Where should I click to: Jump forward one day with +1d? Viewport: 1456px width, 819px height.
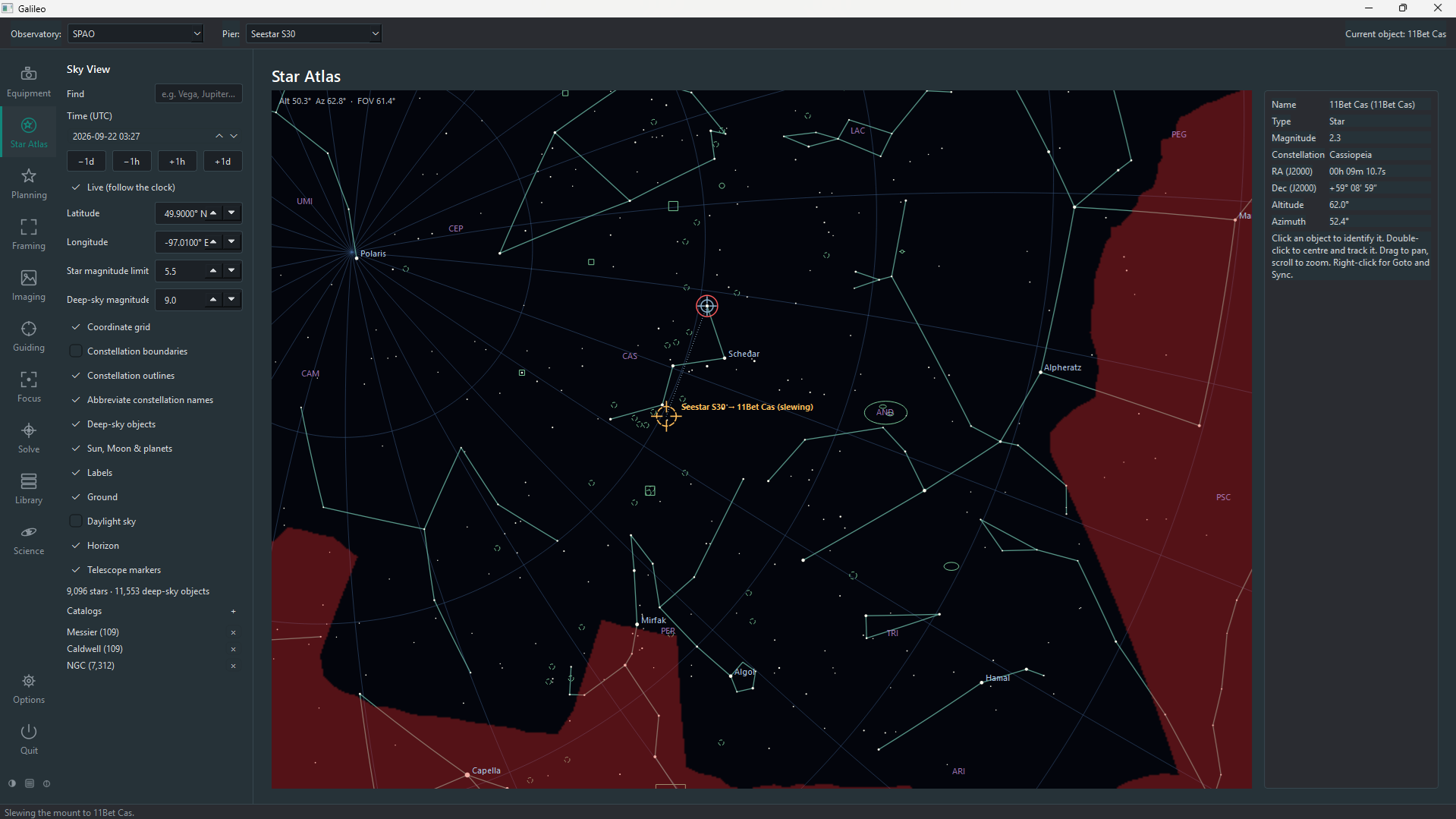click(223, 162)
